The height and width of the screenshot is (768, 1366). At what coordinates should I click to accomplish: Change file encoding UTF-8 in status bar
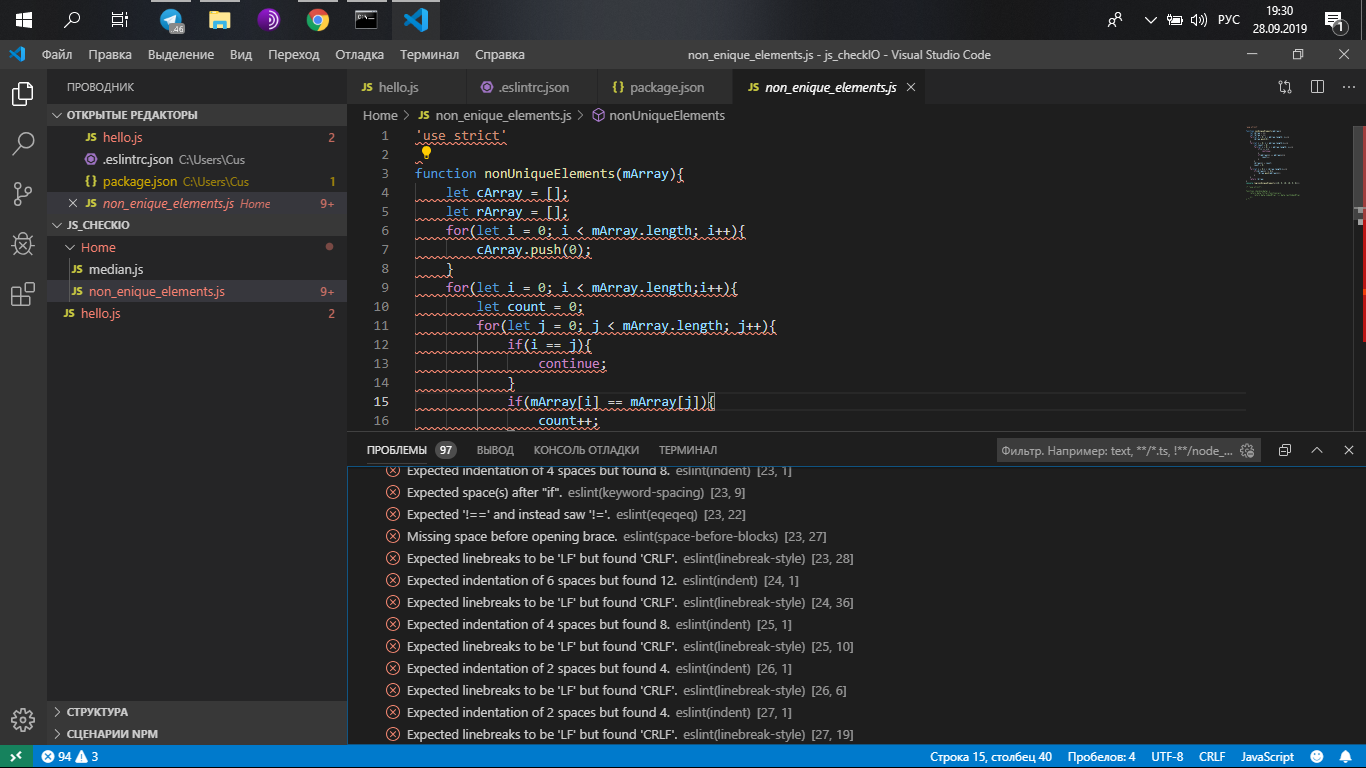(x=1167, y=757)
